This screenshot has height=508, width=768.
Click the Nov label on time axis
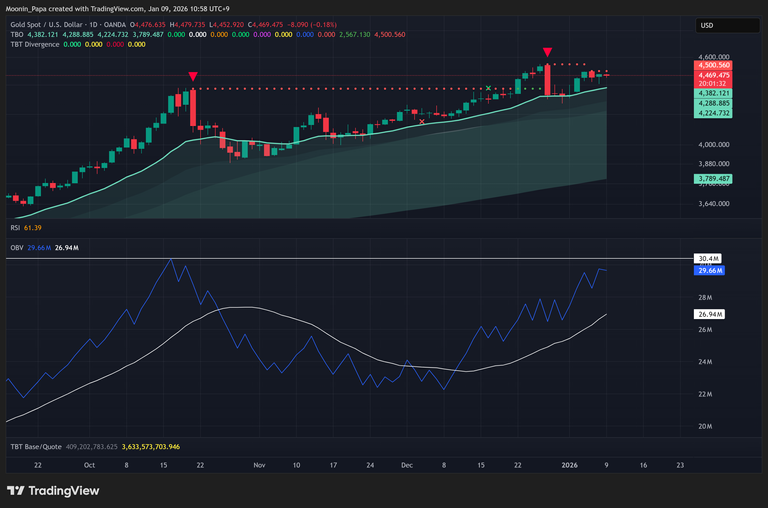[259, 465]
